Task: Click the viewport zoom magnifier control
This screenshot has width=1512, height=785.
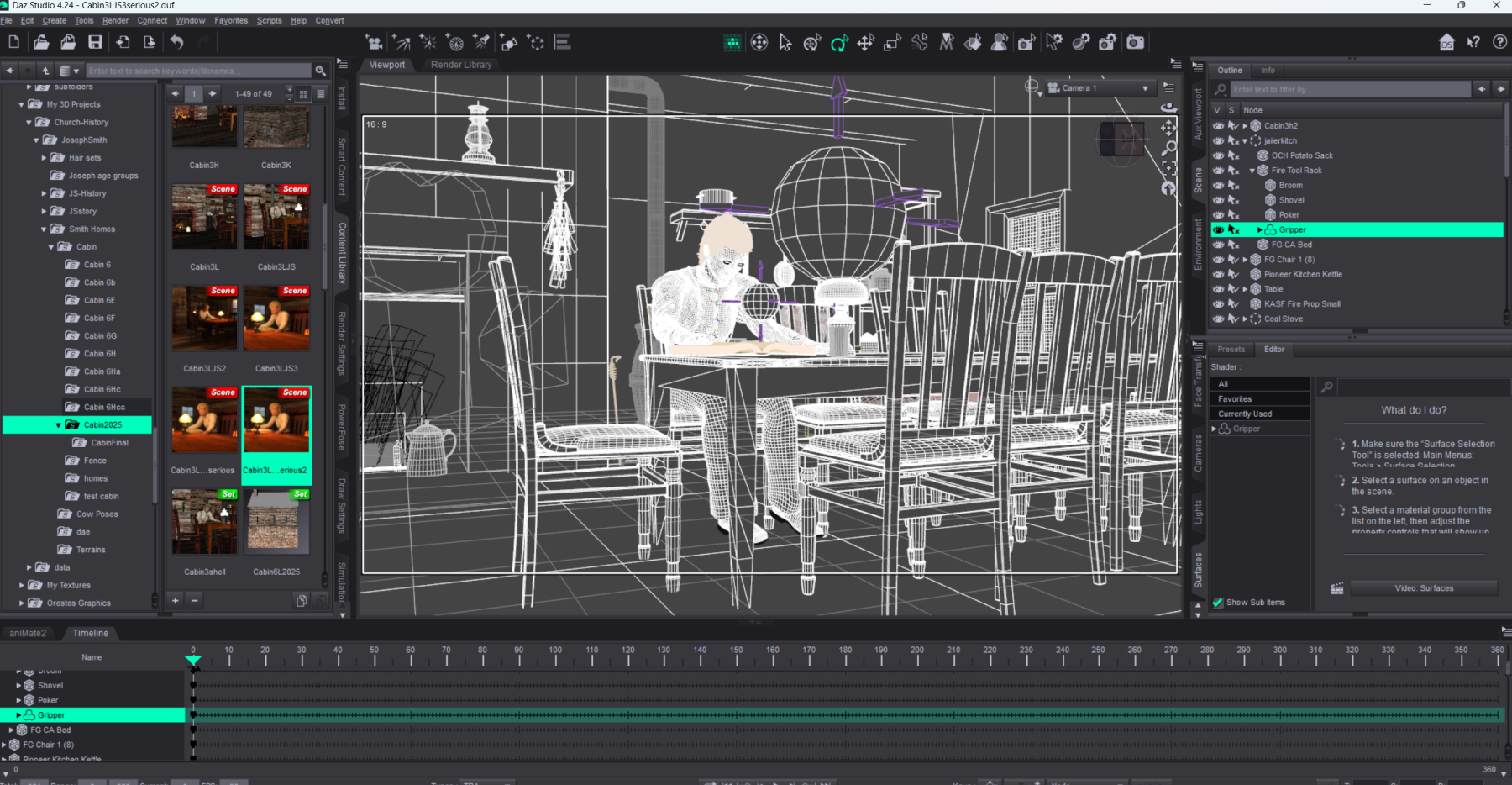Action: [x=1168, y=148]
